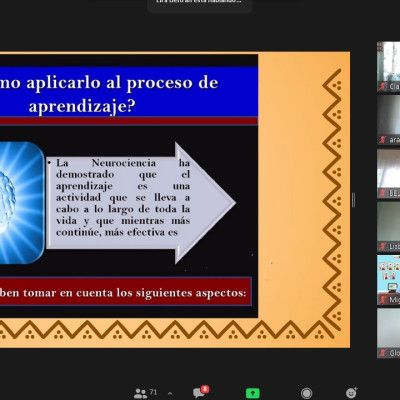Image resolution: width=400 pixels, height=400 pixels.
Task: Click the divider handle beside the shared screen
Action: [x=353, y=200]
